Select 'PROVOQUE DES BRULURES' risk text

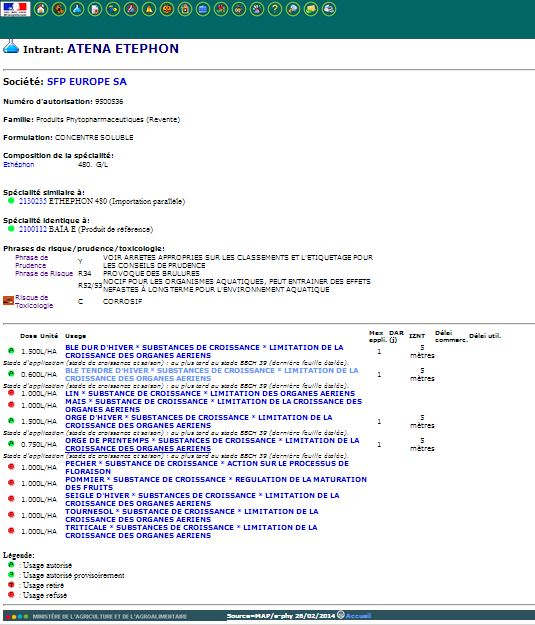(x=151, y=273)
